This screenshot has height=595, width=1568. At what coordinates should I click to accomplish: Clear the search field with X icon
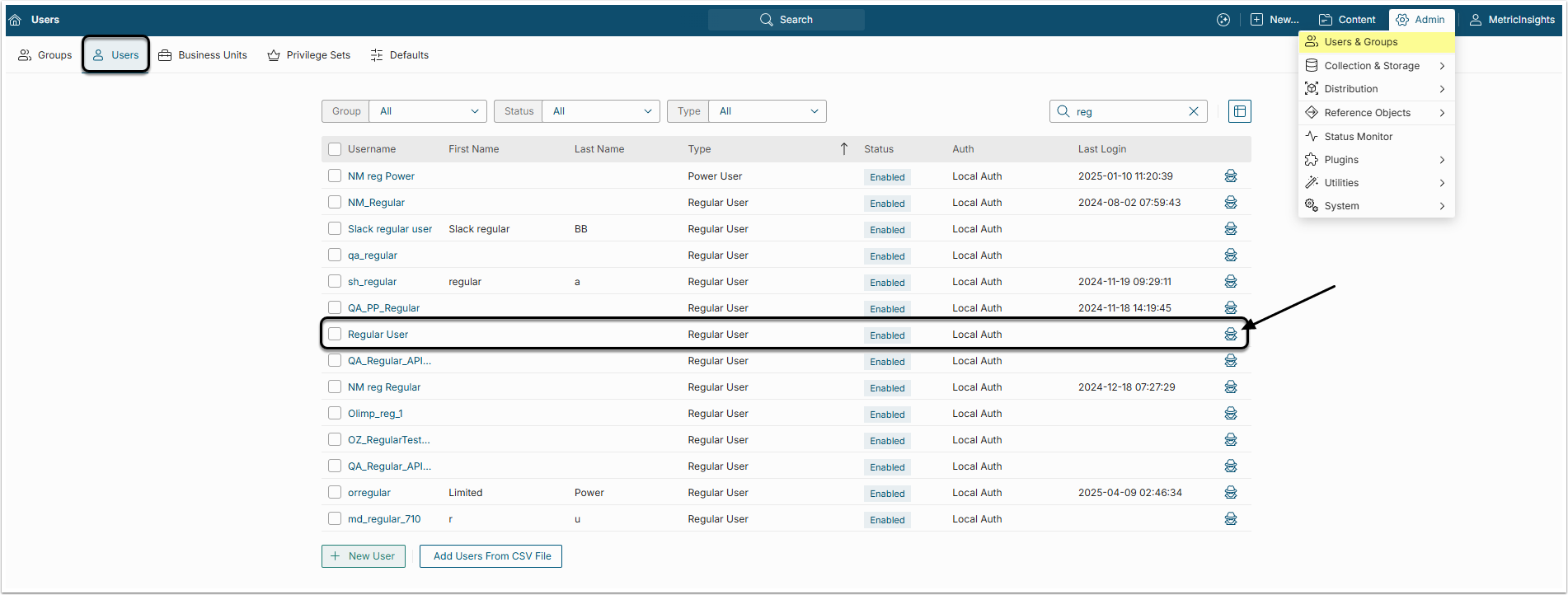tap(1193, 111)
